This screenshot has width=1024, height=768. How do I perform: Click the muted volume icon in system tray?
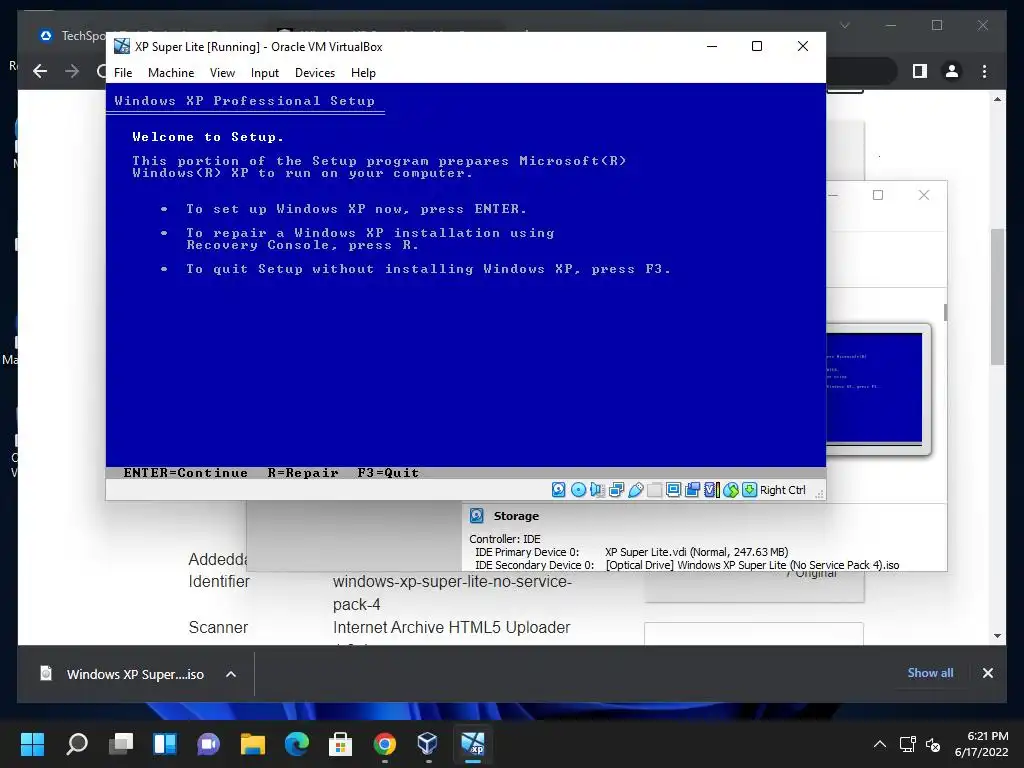[933, 744]
